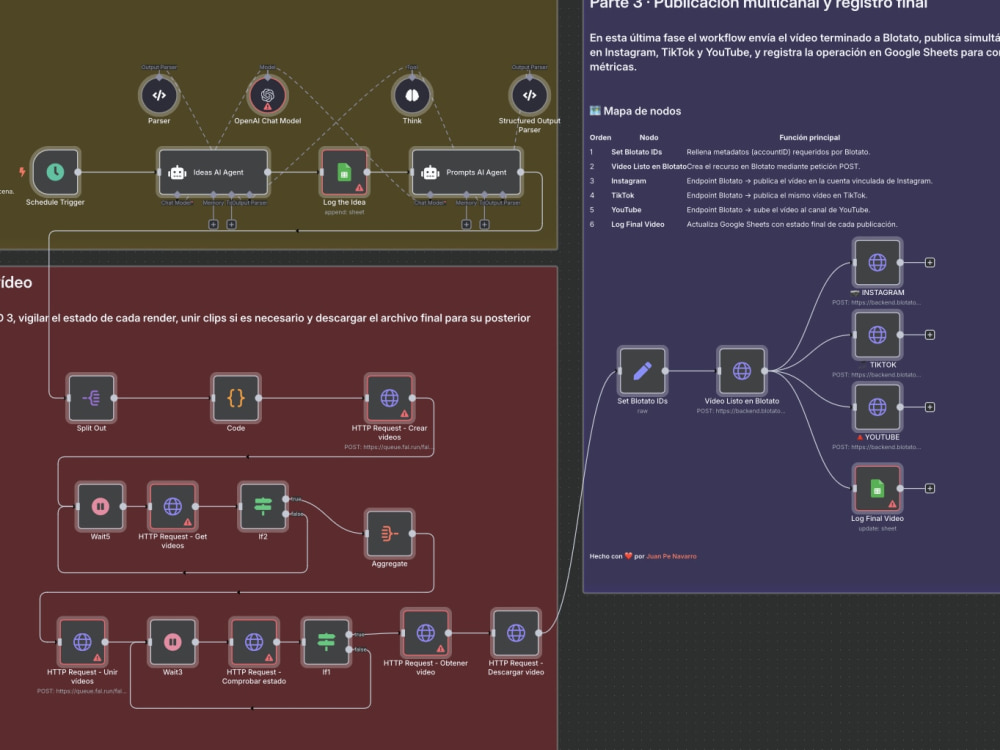Open HTTP Request - Comprobar estado node
This screenshot has height=750, width=1000.
click(x=254, y=642)
